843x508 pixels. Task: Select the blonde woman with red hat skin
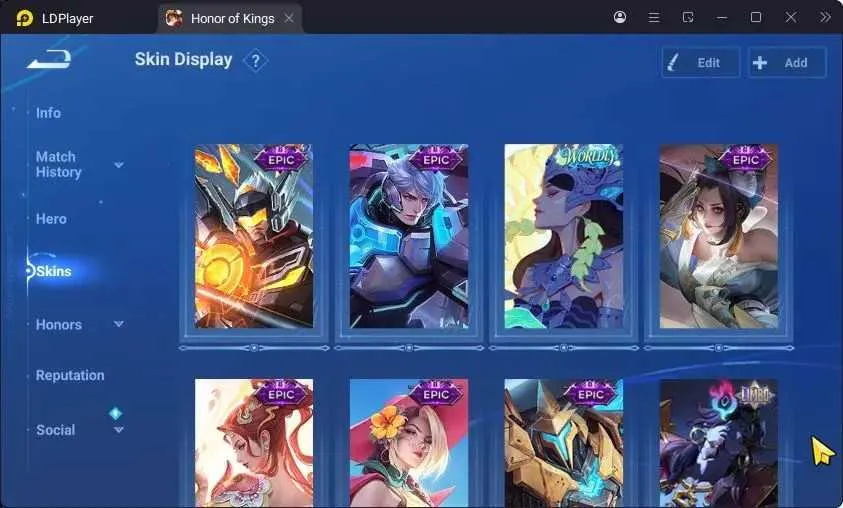[409, 443]
